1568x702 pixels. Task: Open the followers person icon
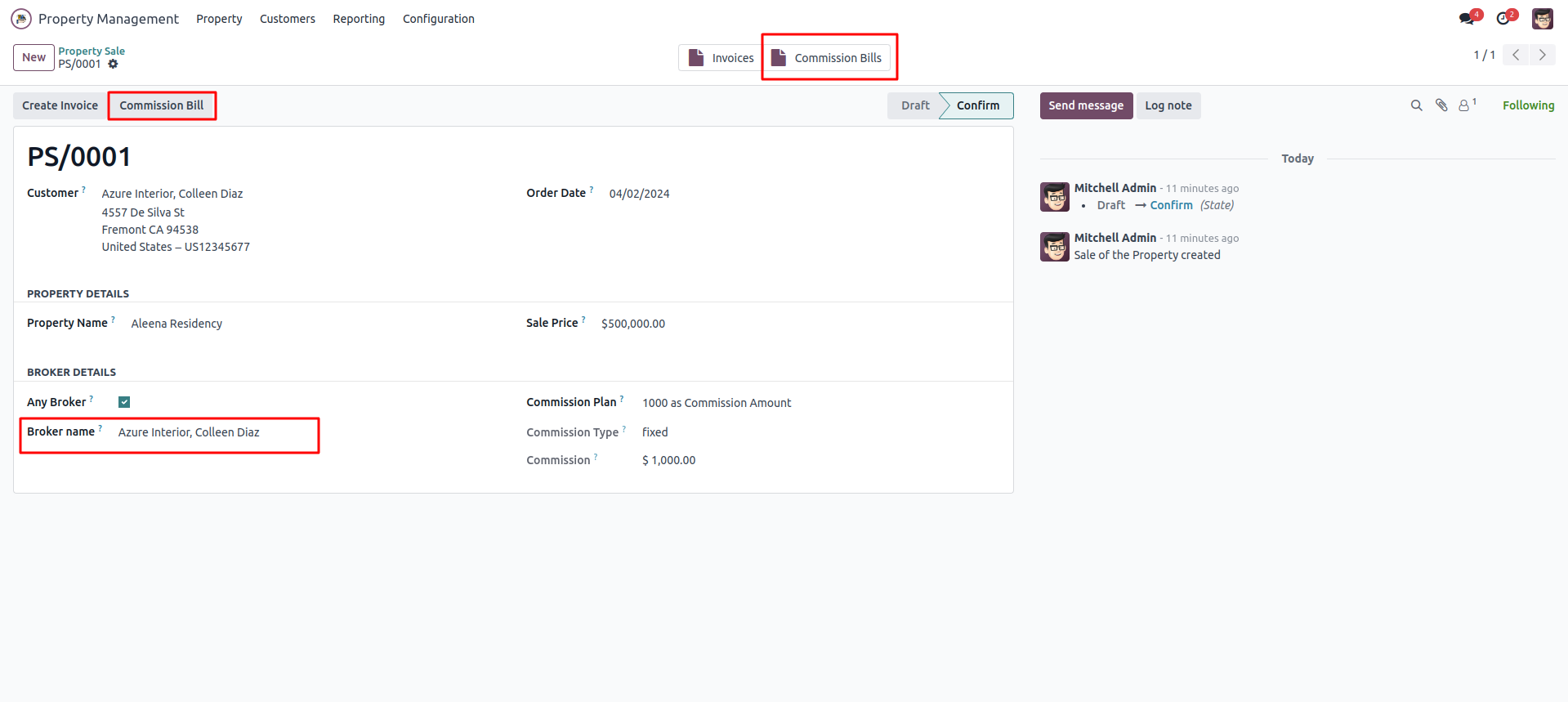(1465, 105)
